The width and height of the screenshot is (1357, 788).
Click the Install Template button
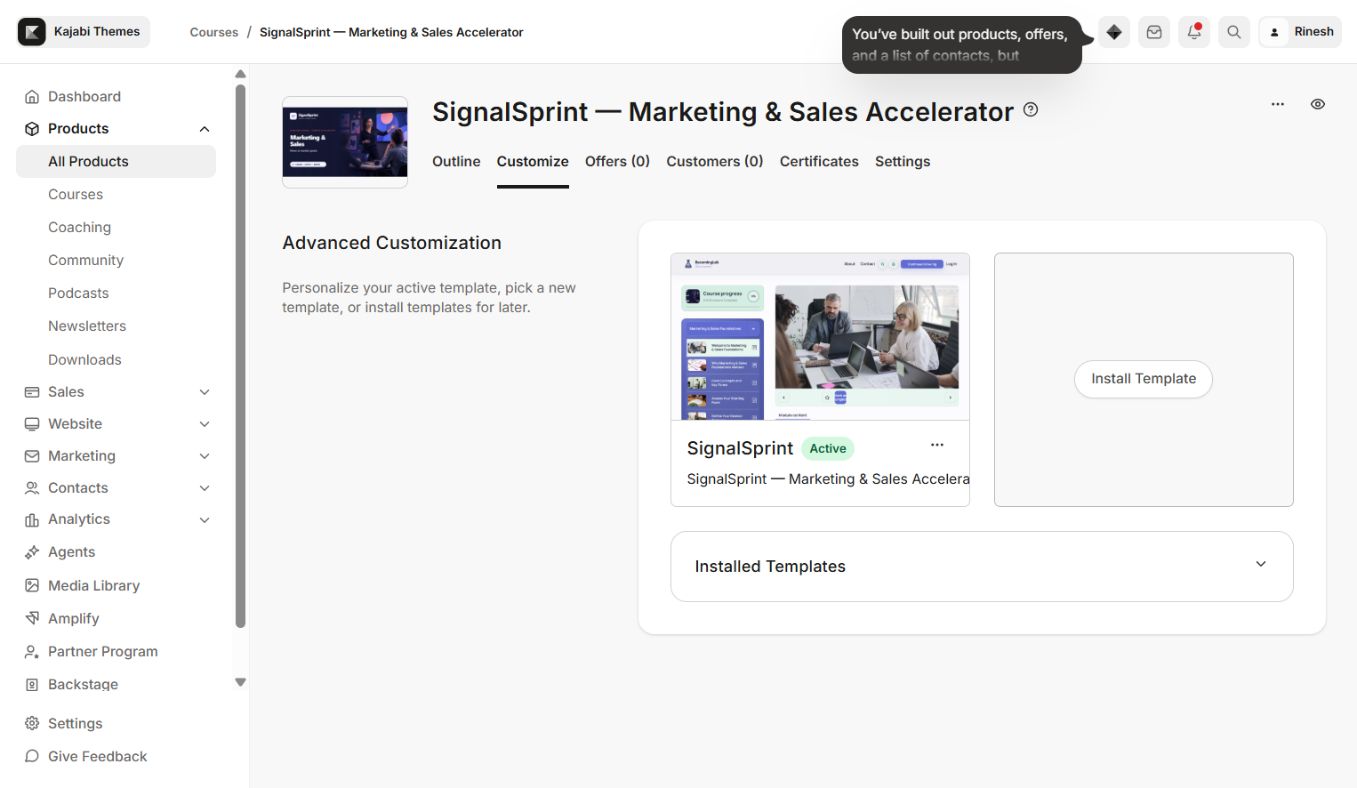1143,379
